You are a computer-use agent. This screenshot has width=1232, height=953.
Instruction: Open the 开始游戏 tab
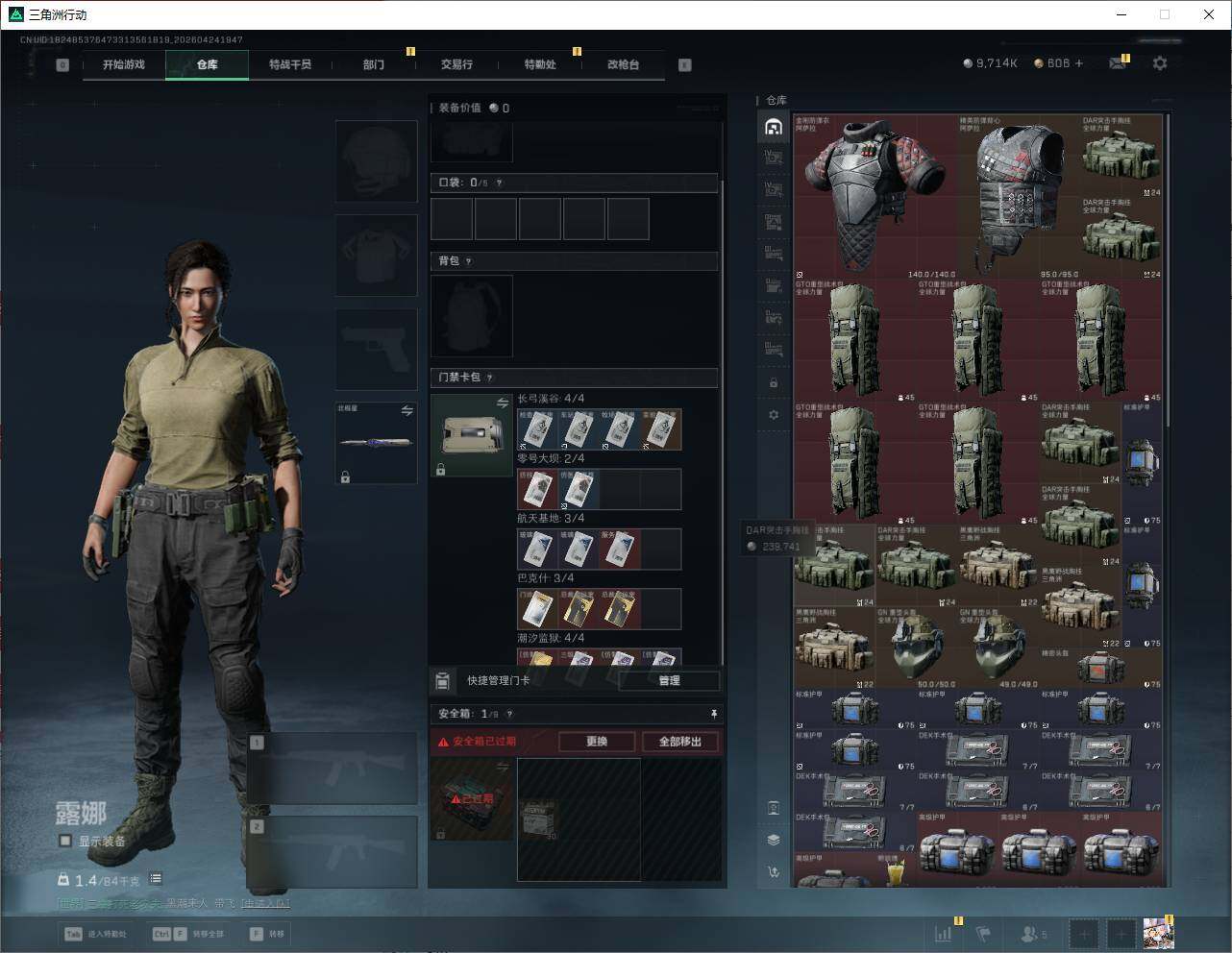124,64
